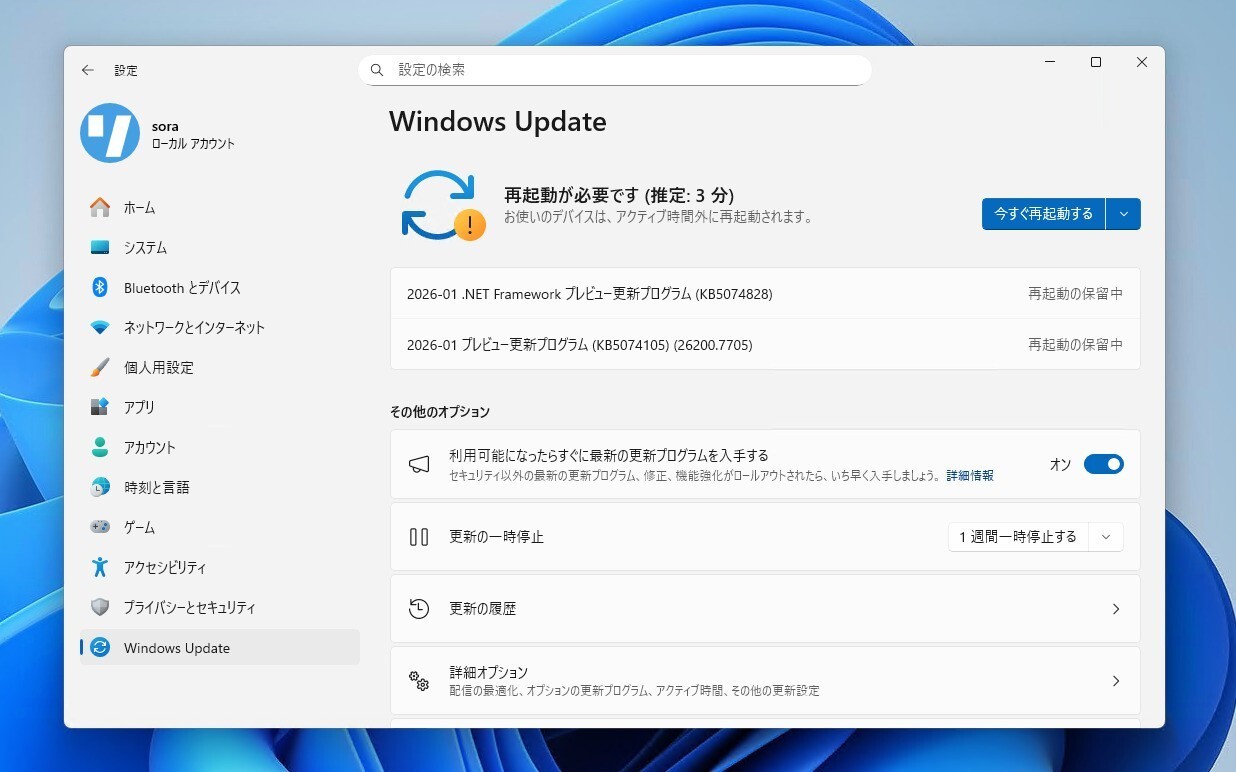Open 更新の履歴 row
The height and width of the screenshot is (772, 1236).
765,609
